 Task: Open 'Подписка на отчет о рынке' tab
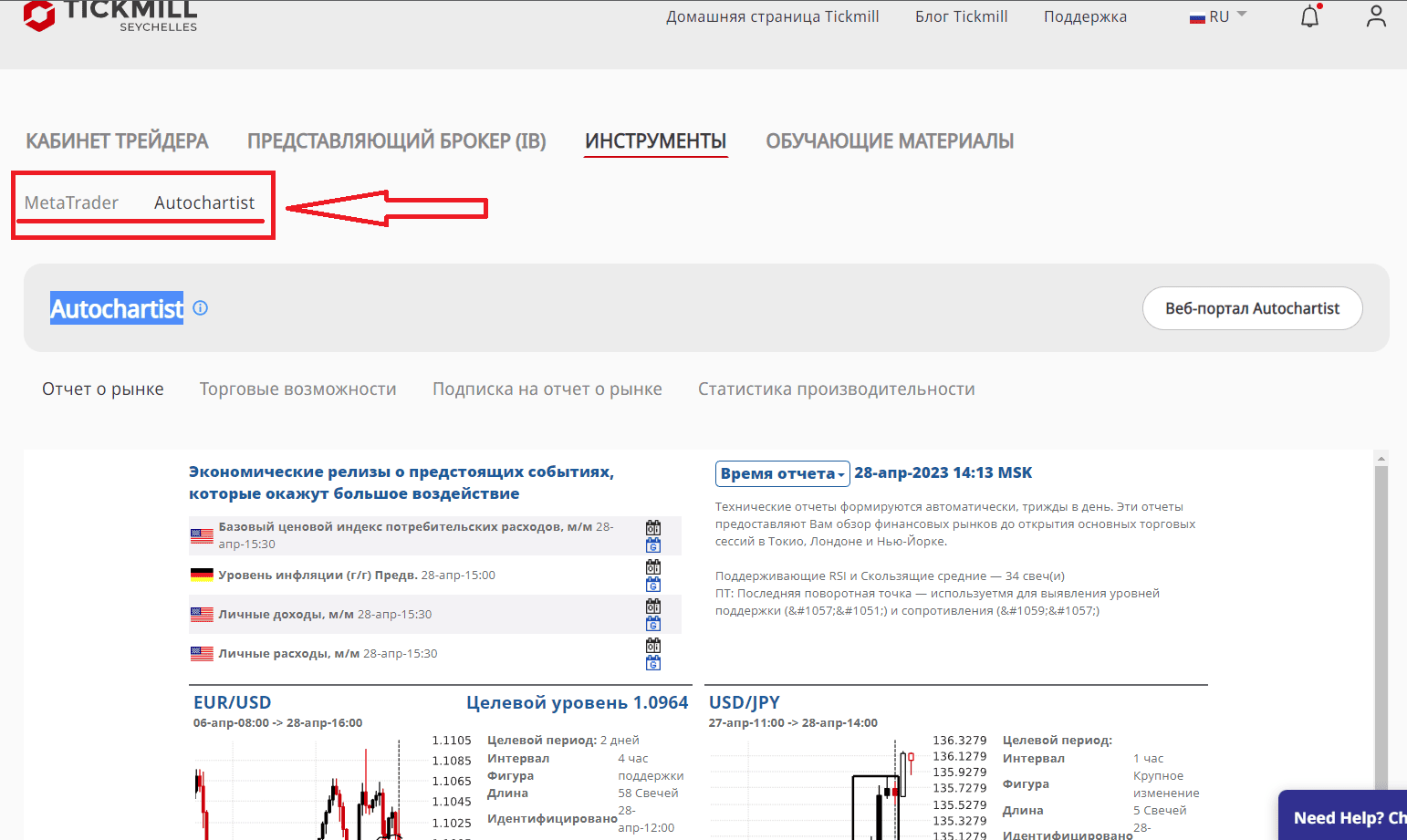tap(547, 389)
